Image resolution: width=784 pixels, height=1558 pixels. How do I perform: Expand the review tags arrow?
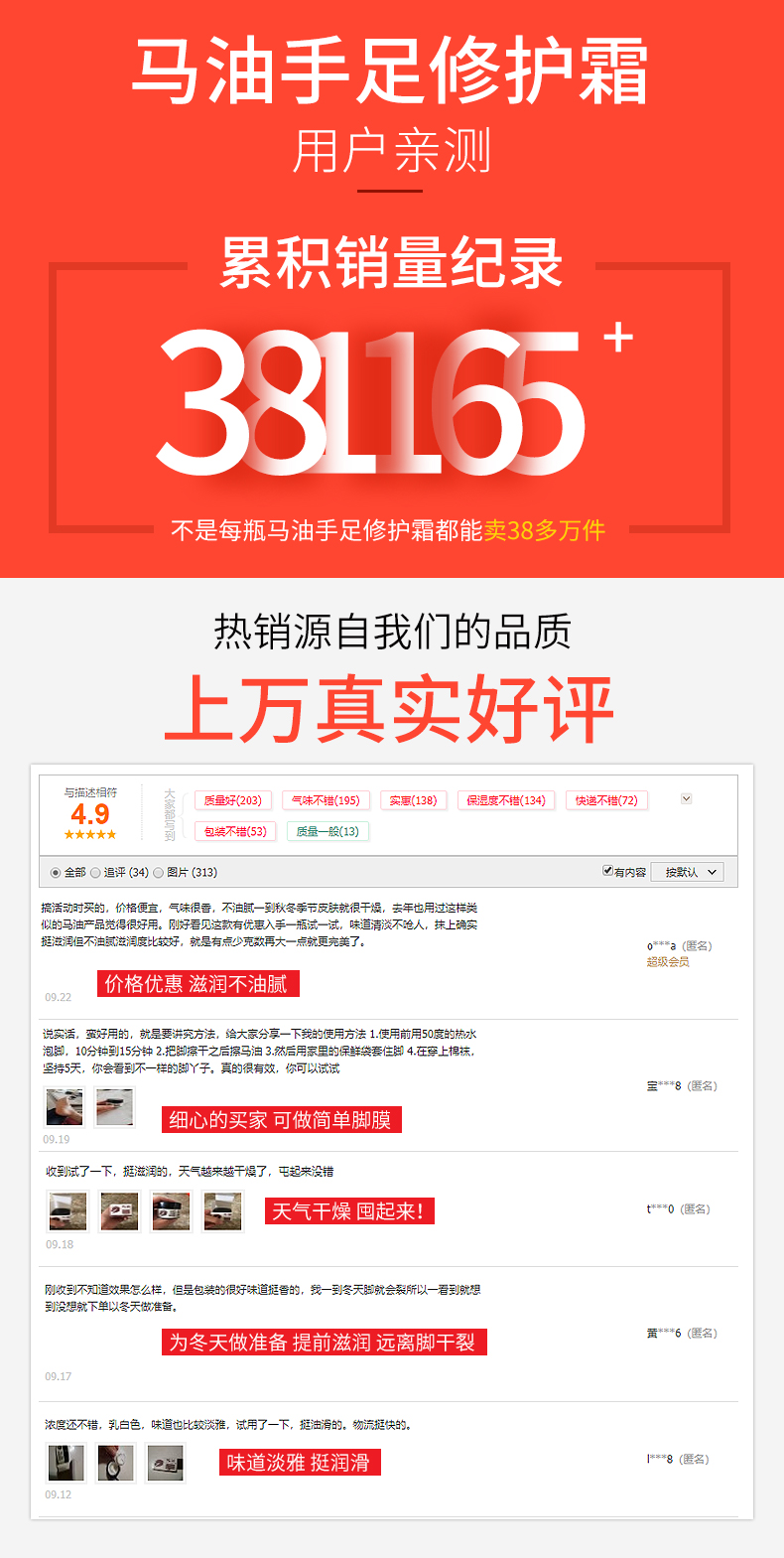(686, 799)
